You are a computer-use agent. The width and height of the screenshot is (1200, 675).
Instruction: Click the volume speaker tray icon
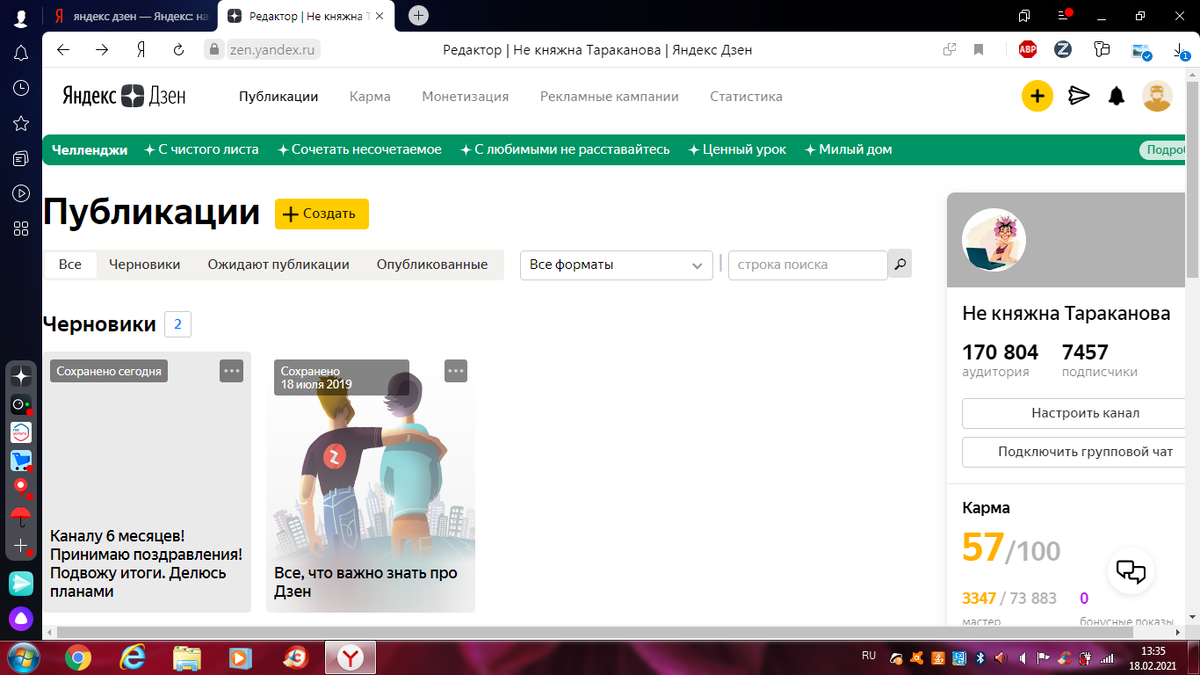tap(1020, 658)
